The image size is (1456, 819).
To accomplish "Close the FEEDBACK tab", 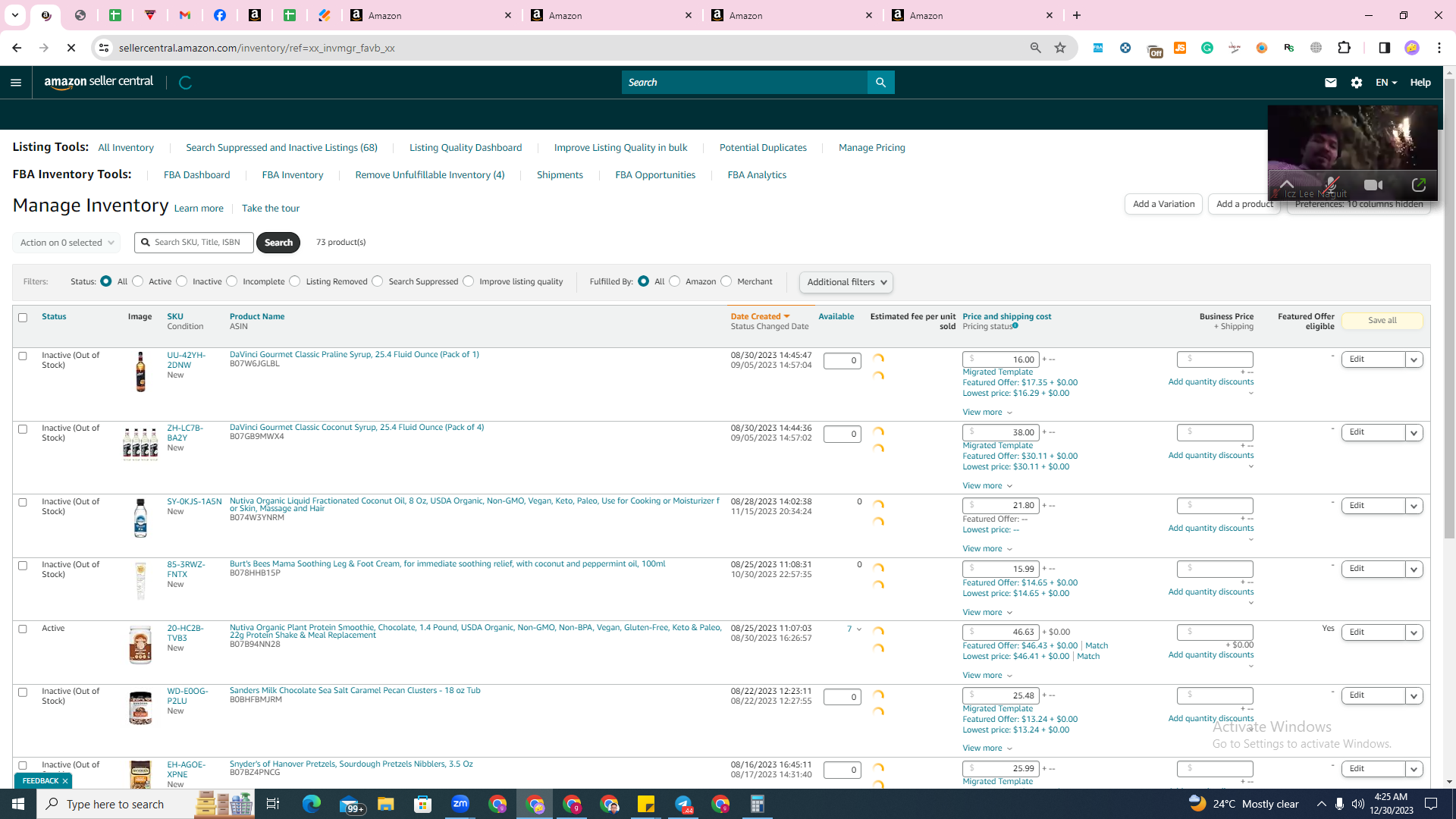I will coord(65,781).
